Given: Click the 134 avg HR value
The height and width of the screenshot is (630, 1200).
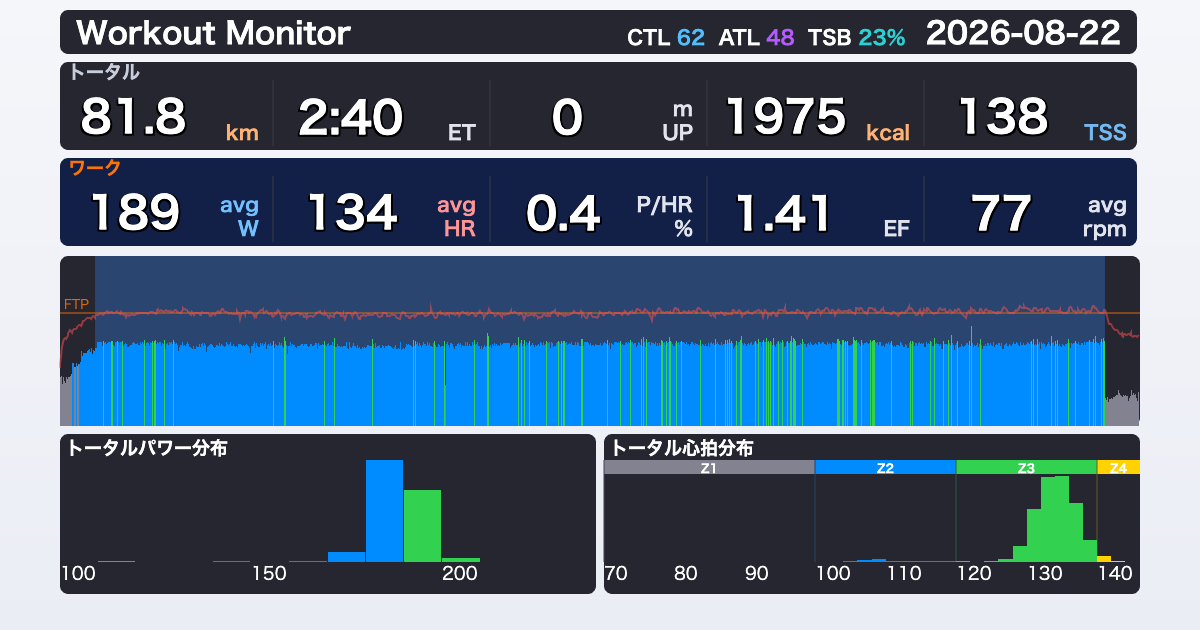Looking at the screenshot, I should [391, 212].
